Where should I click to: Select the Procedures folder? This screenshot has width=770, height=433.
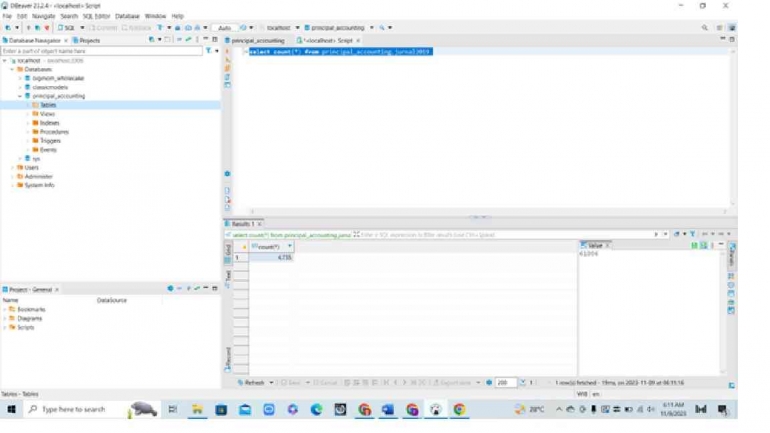54,132
